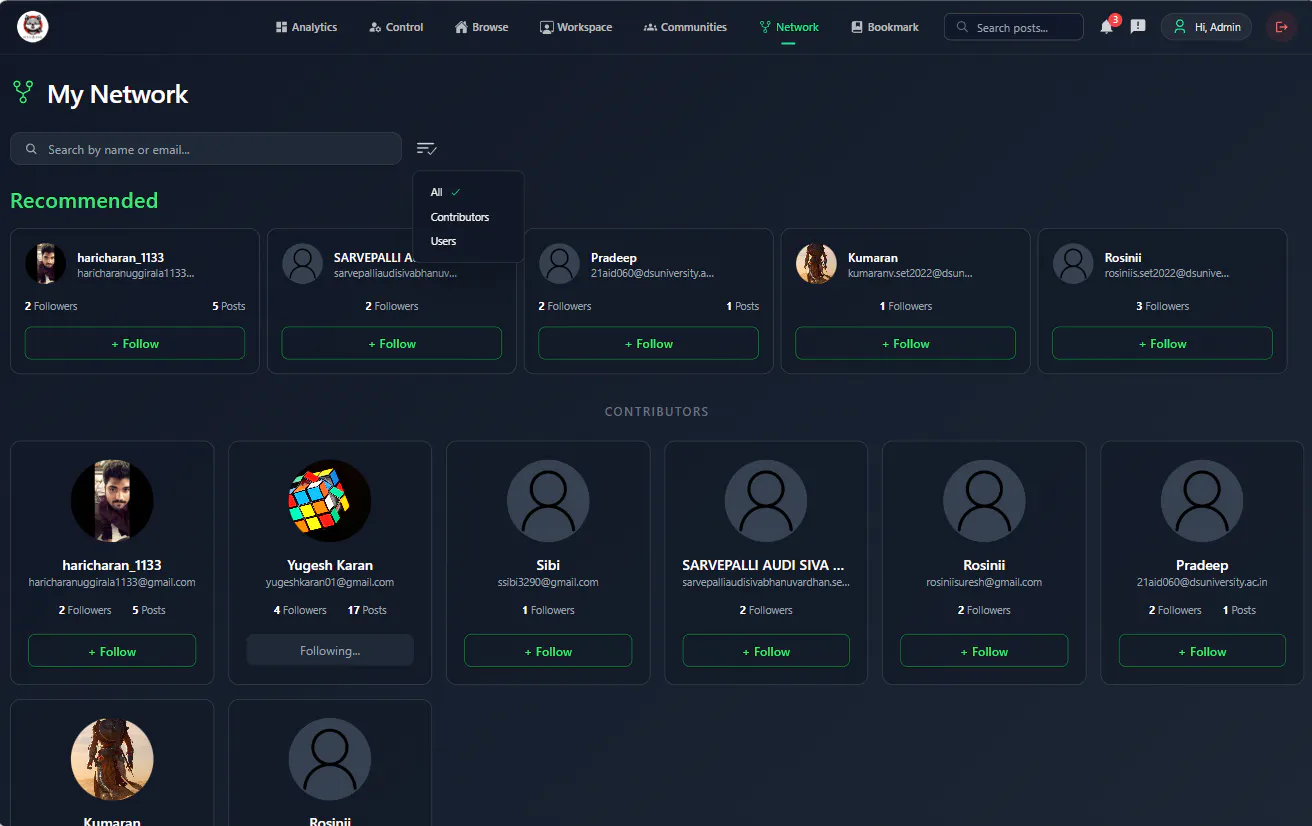This screenshot has width=1312, height=826.
Task: Click the 17 Posts count
Action: coord(367,610)
